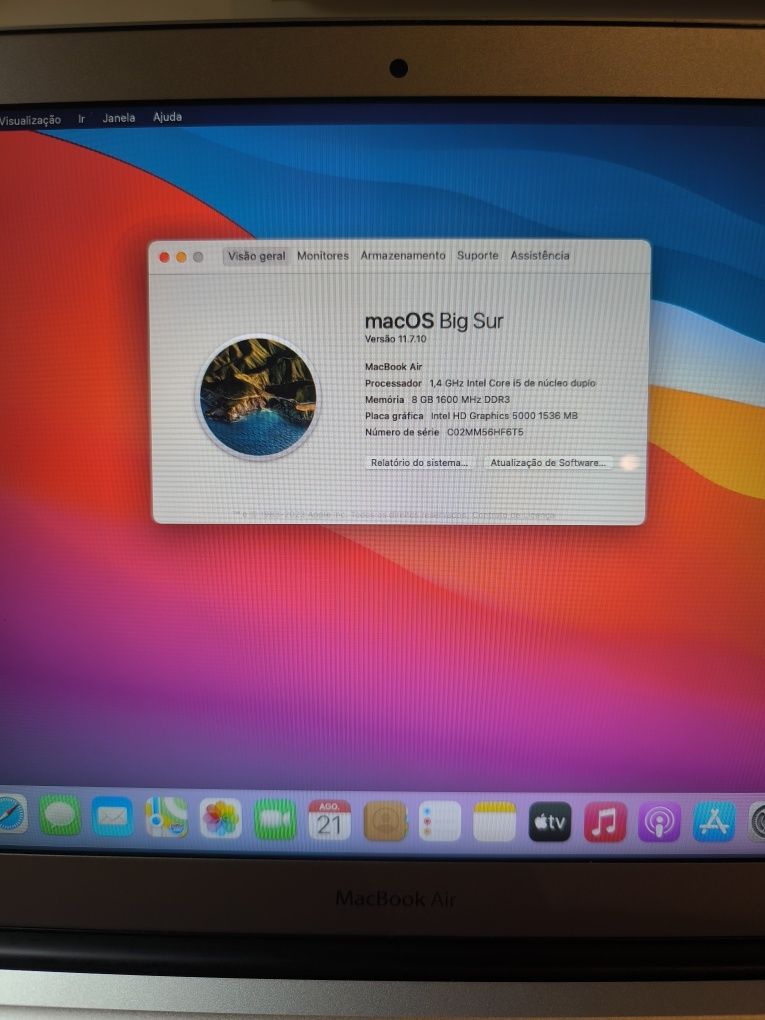
Task: Launch the Photos app
Action: tap(221, 818)
